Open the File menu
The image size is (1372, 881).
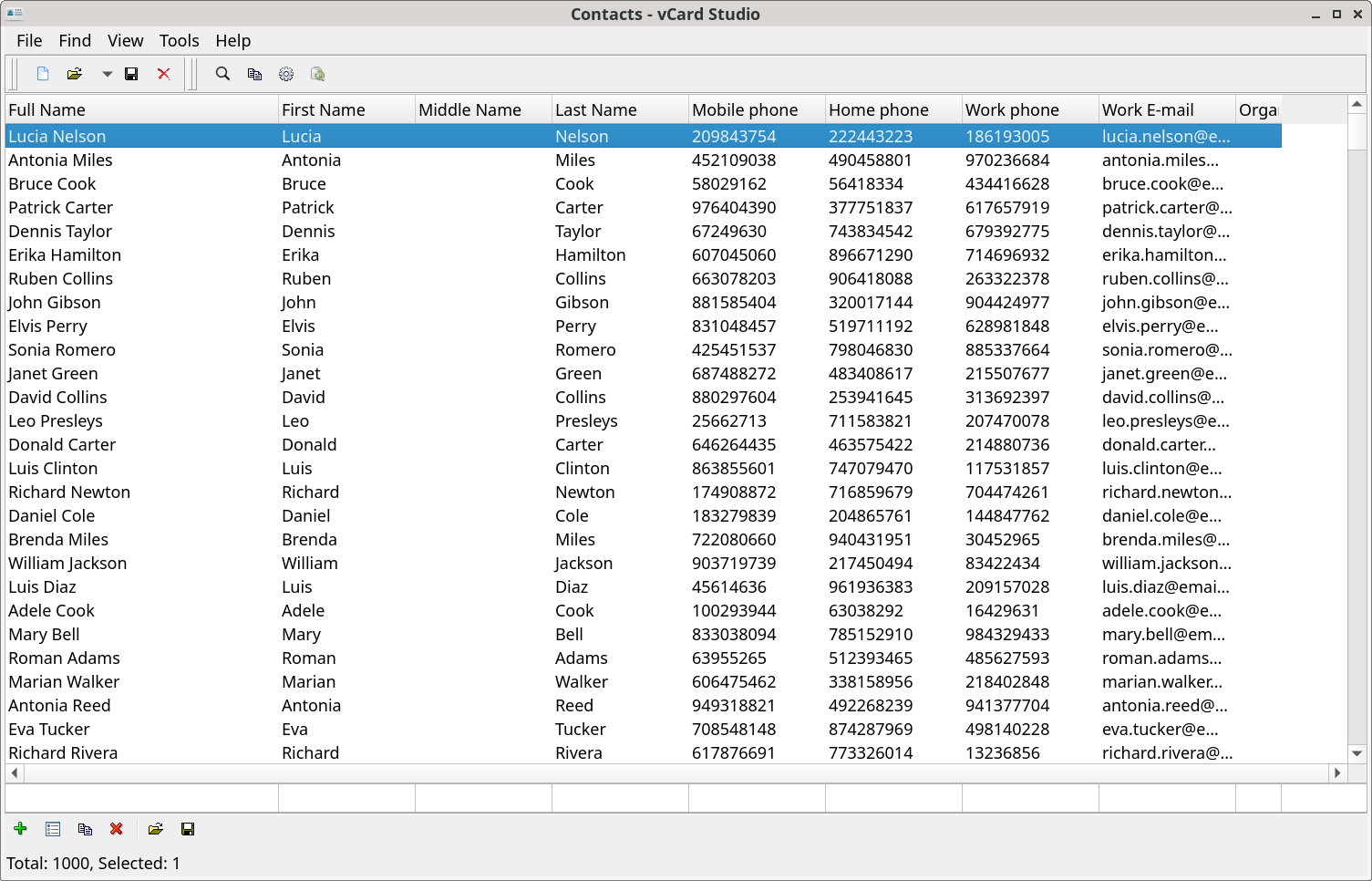pos(29,40)
